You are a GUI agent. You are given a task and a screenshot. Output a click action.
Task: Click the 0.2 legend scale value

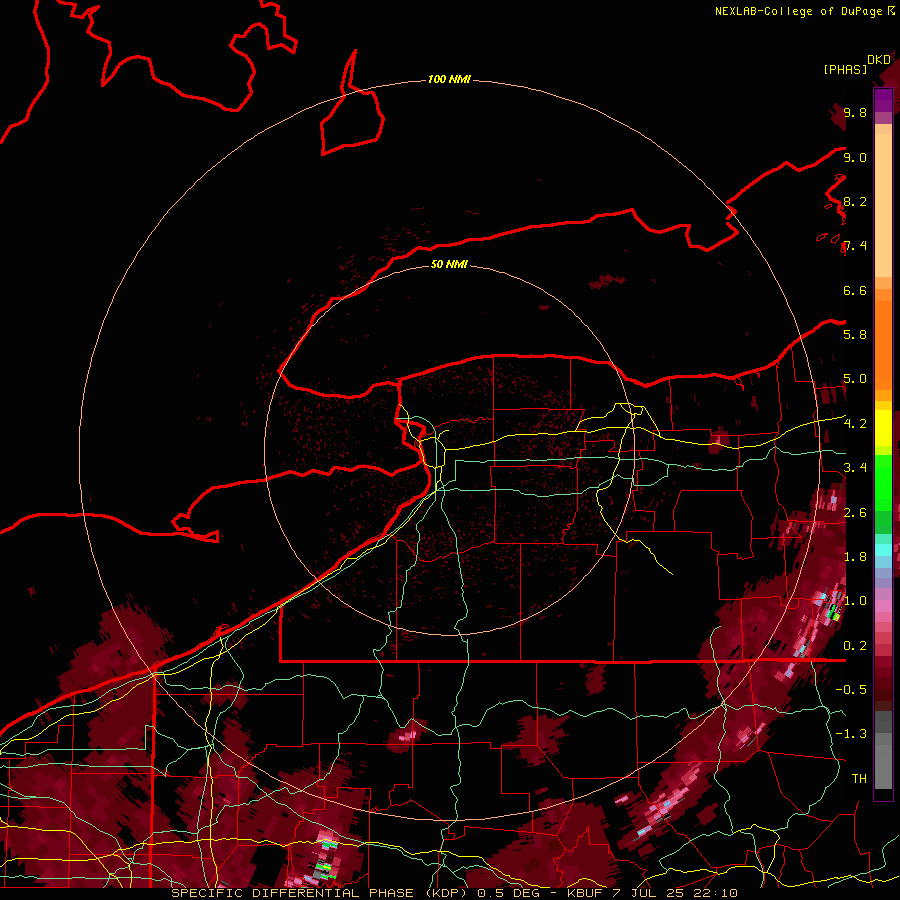[x=855, y=646]
